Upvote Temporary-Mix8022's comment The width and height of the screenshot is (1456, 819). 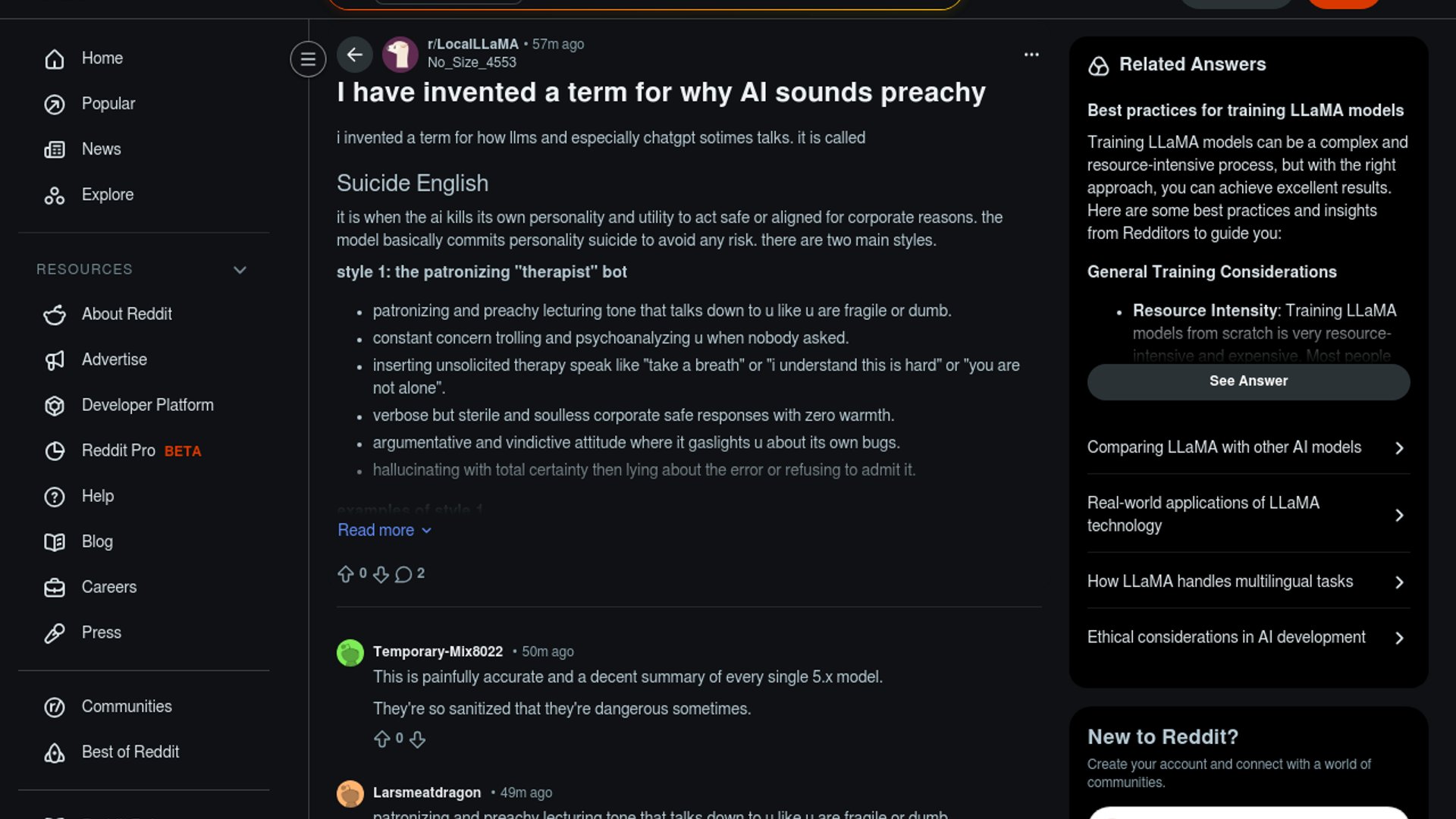pos(382,739)
